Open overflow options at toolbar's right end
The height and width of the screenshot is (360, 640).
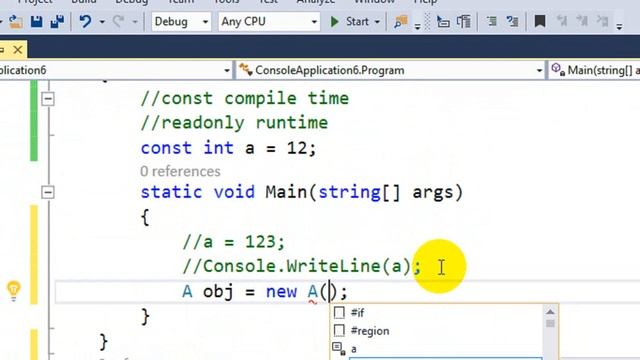(619, 27)
